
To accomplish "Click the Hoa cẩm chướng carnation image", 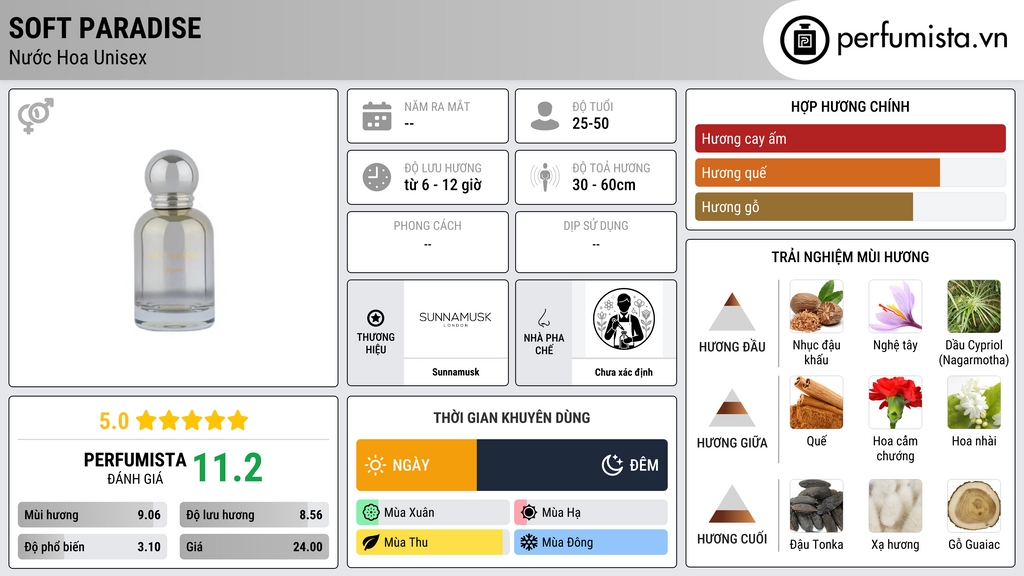I will coord(895,402).
